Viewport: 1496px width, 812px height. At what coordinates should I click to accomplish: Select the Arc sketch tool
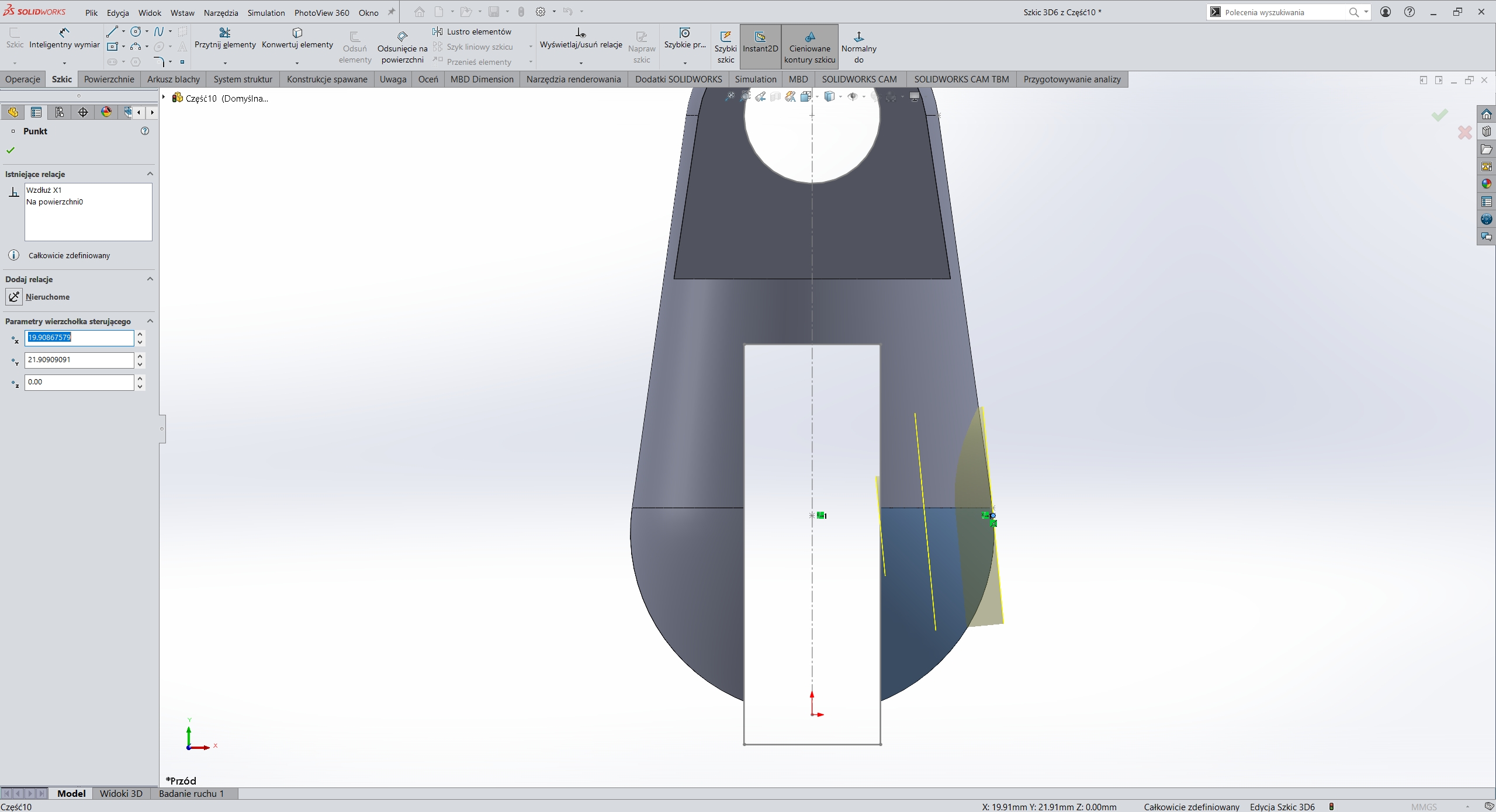[136, 47]
